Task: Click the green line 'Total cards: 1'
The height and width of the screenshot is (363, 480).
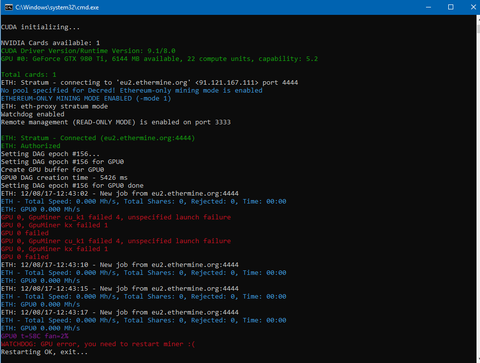Action: click(x=29, y=75)
